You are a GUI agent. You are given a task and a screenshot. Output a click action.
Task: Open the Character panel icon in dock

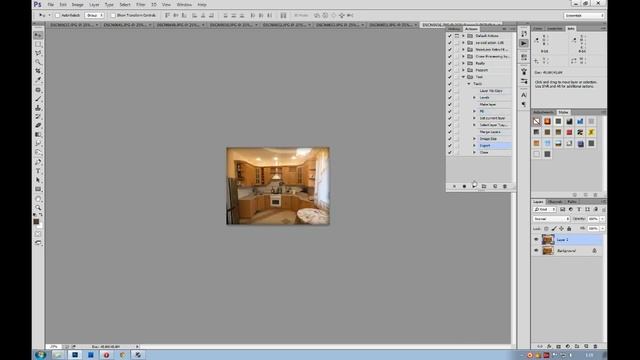(x=524, y=95)
